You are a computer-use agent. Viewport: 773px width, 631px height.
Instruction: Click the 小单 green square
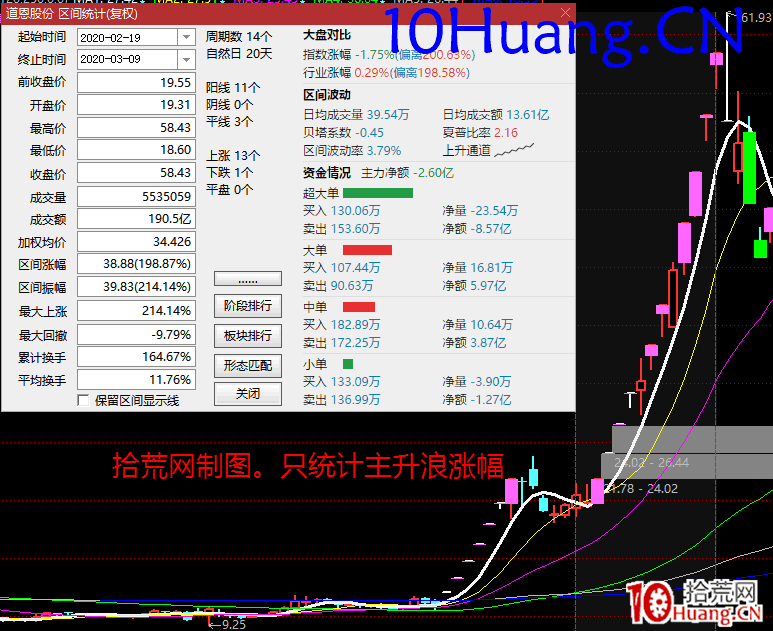point(348,364)
